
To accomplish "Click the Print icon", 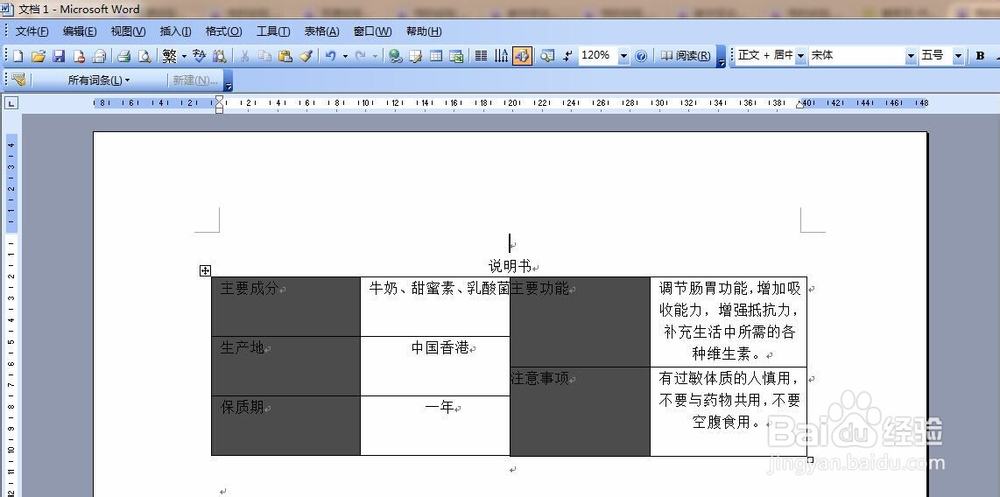I will [124, 56].
